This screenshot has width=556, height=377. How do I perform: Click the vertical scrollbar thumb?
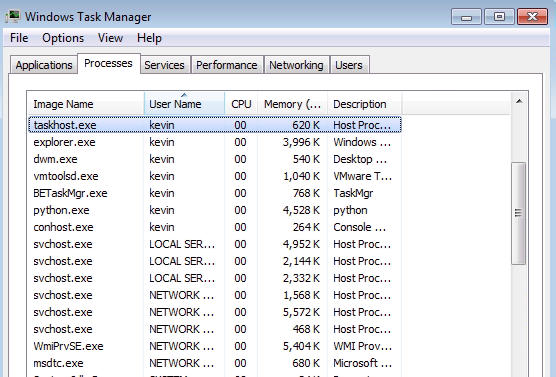coord(519,213)
